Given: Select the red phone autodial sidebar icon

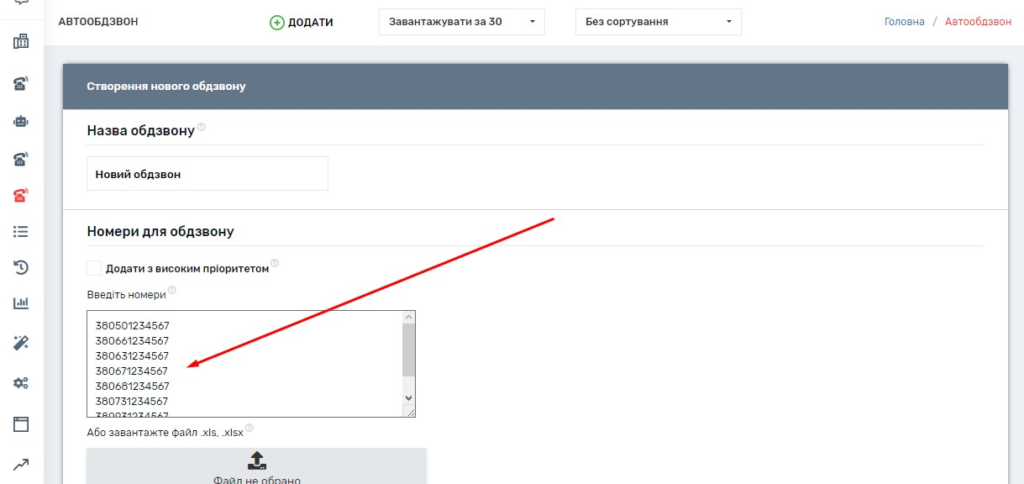Looking at the screenshot, I should pos(20,195).
